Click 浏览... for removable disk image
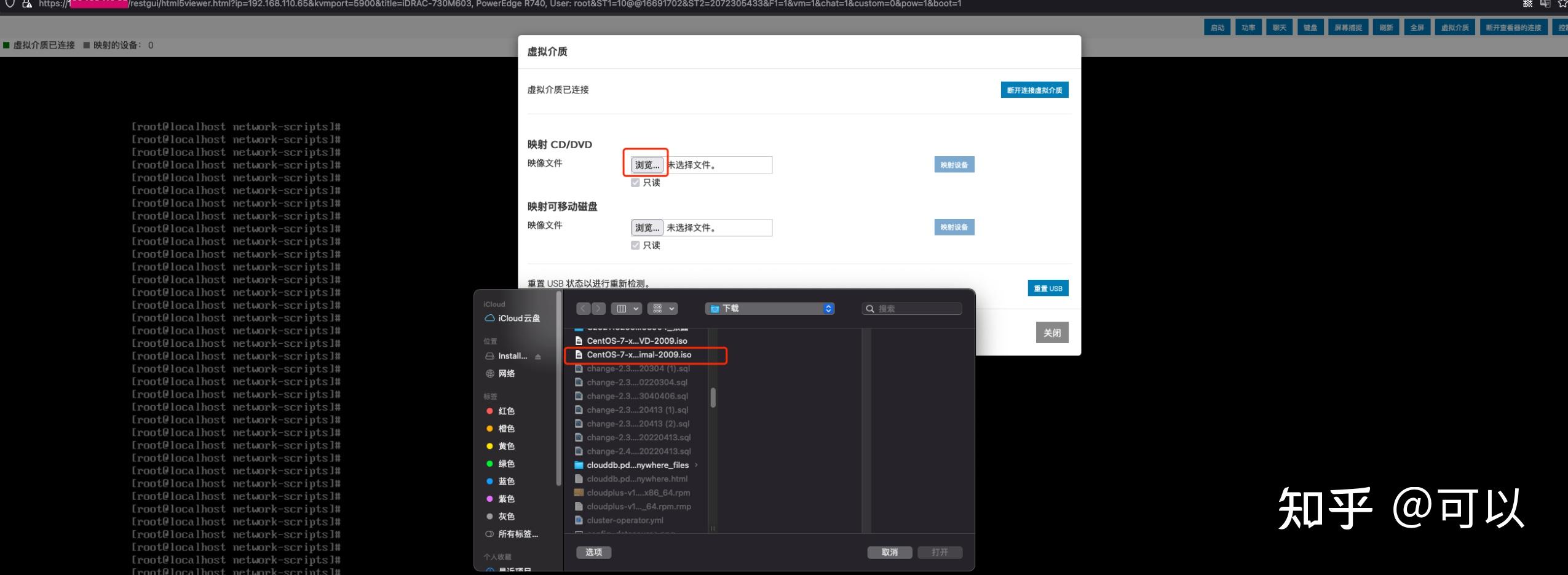 [647, 228]
